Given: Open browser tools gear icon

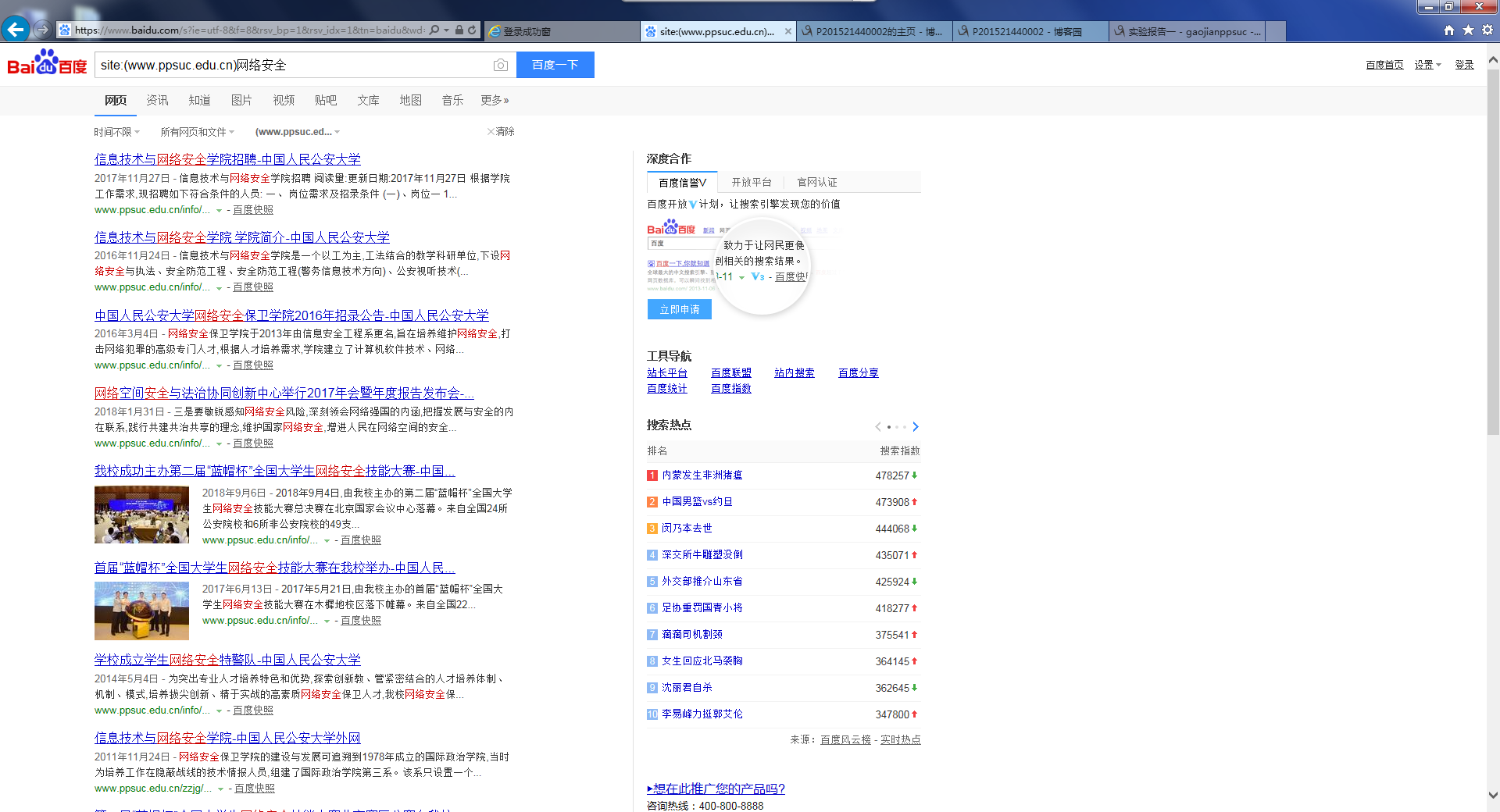Looking at the screenshot, I should click(x=1487, y=30).
